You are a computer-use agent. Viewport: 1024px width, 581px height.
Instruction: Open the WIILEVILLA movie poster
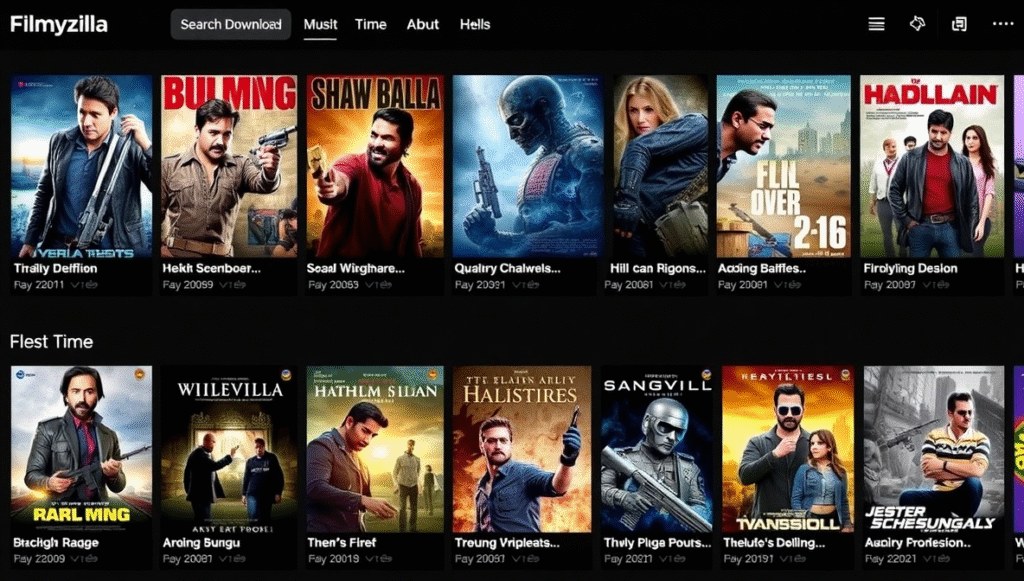point(229,448)
